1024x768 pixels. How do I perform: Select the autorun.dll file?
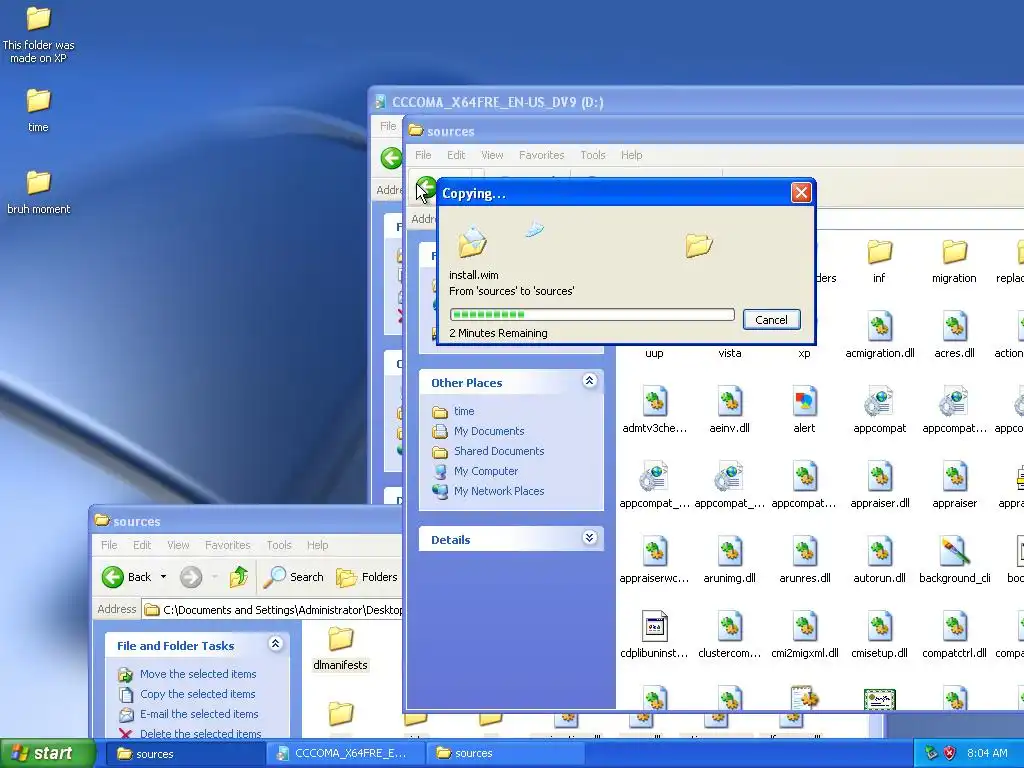pyautogui.click(x=880, y=560)
